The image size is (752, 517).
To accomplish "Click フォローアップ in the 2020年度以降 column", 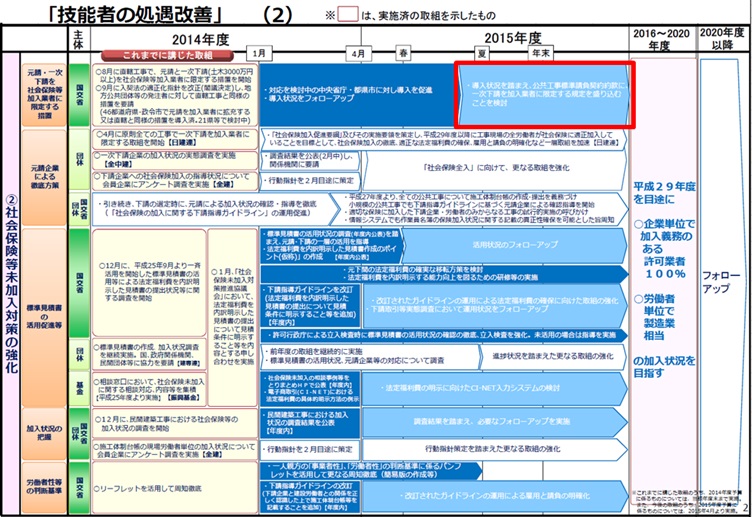I will click(x=720, y=282).
